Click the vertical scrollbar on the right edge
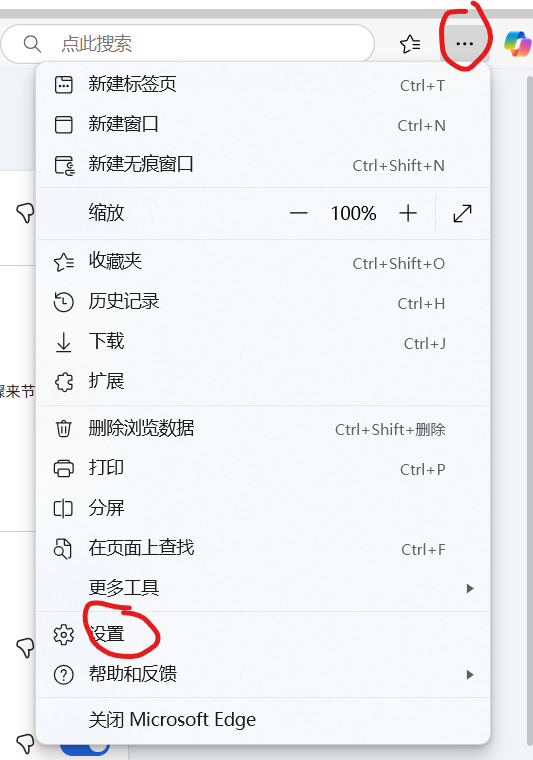533x760 pixels. 529,412
